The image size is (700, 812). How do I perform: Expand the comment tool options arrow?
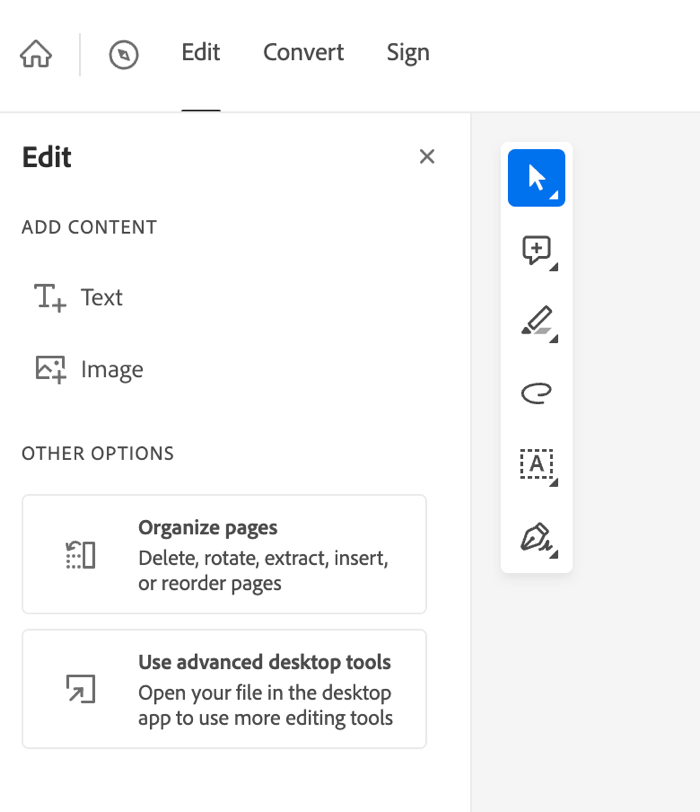click(x=554, y=268)
